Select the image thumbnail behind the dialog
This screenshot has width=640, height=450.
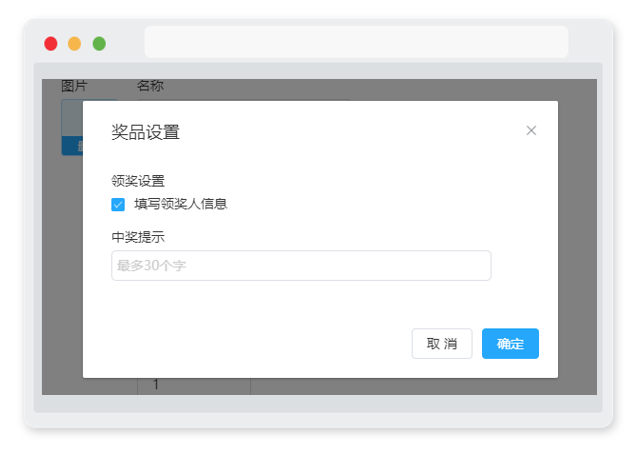(72, 118)
